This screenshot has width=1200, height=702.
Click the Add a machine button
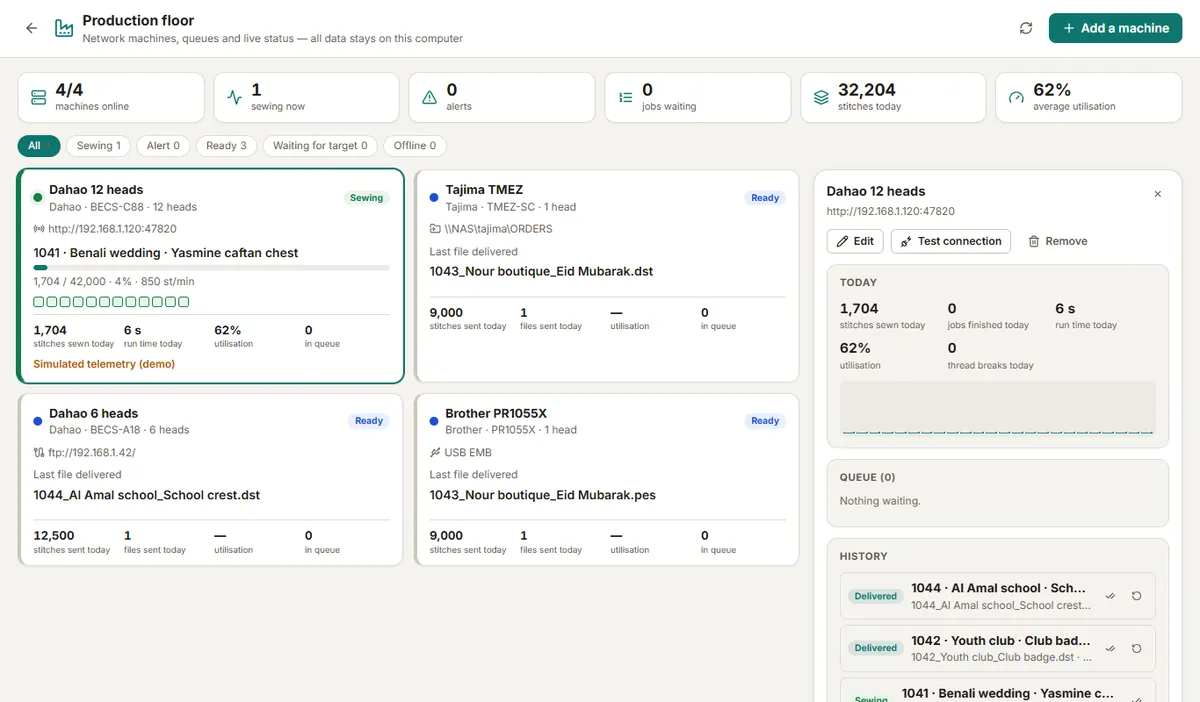1115,28
